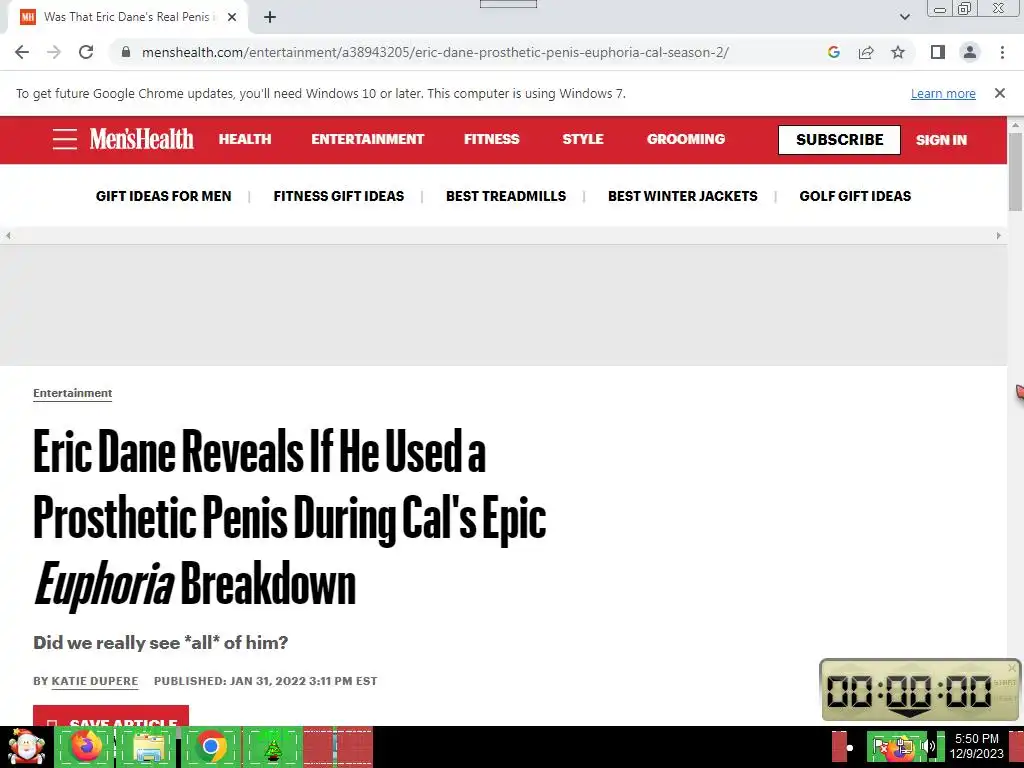Click the Chrome taskbar icon
The height and width of the screenshot is (768, 1024).
point(210,746)
